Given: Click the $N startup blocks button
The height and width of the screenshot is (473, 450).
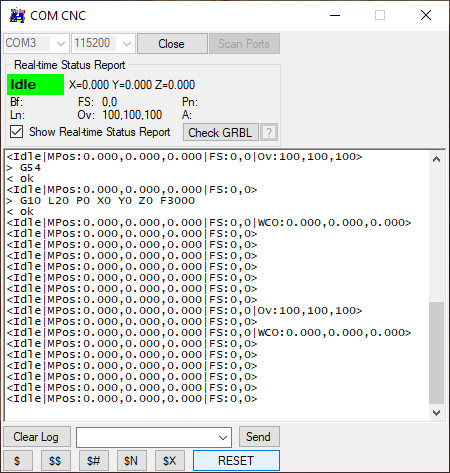Looking at the screenshot, I should point(132,461).
